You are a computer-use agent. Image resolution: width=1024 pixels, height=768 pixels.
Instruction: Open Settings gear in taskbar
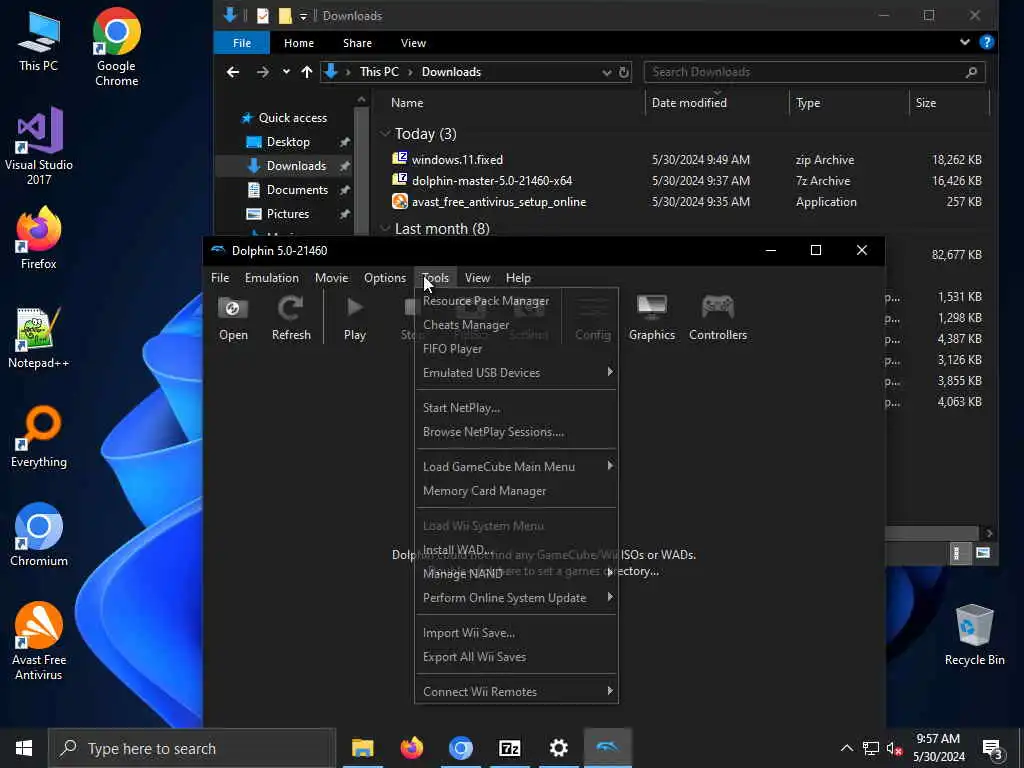click(558, 748)
